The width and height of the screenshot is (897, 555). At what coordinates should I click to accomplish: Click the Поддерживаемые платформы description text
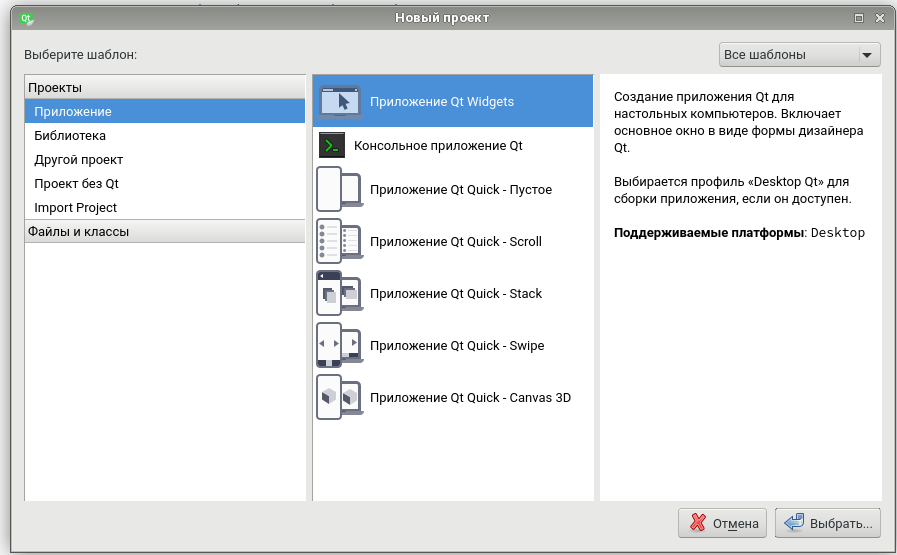(709, 233)
